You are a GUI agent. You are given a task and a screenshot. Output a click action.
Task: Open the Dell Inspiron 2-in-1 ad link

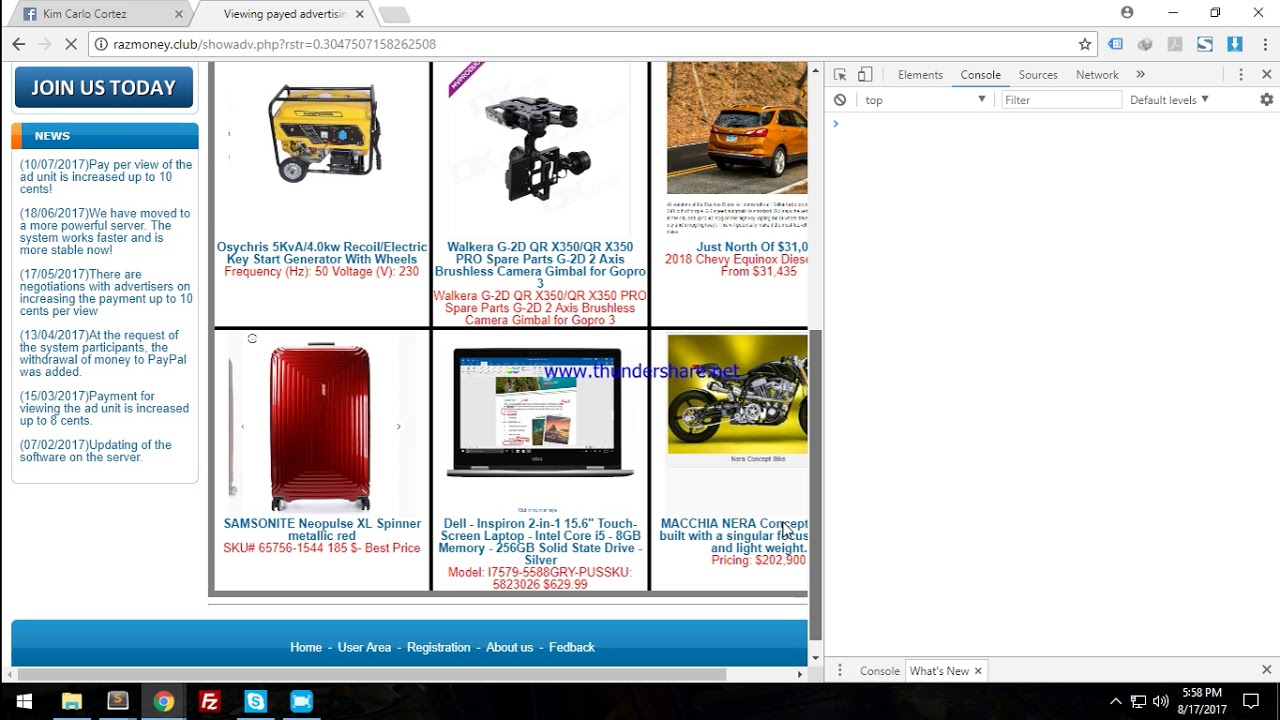(540, 542)
